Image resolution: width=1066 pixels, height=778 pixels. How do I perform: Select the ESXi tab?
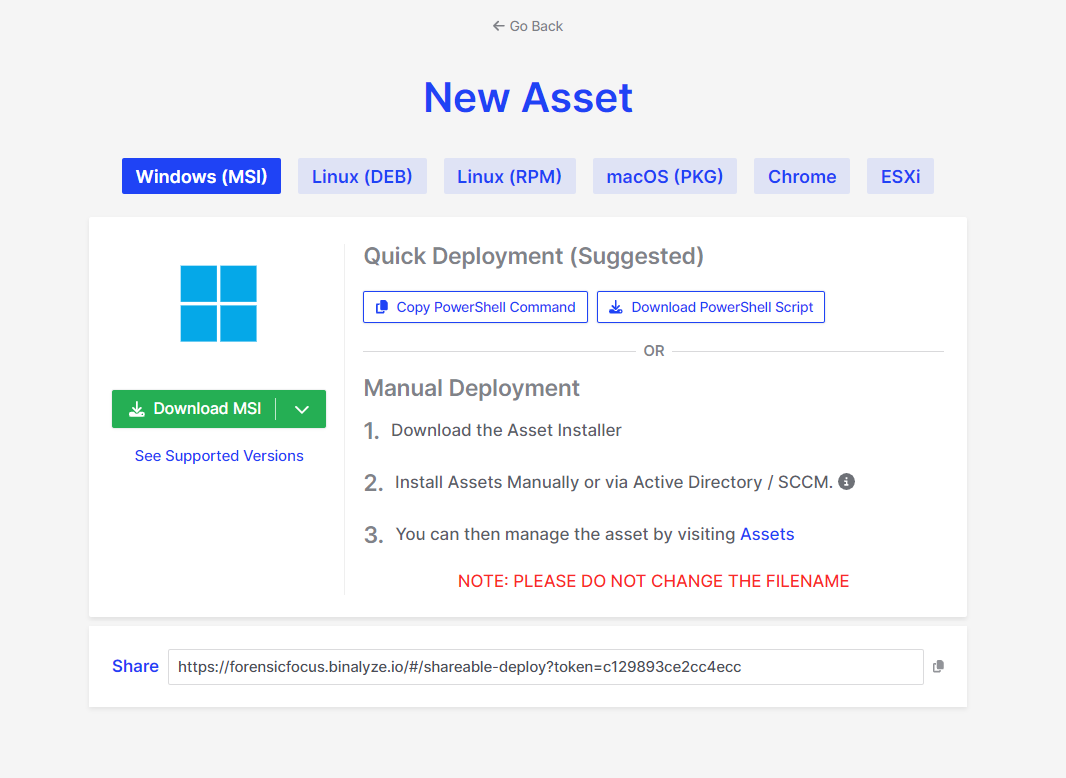tap(900, 176)
